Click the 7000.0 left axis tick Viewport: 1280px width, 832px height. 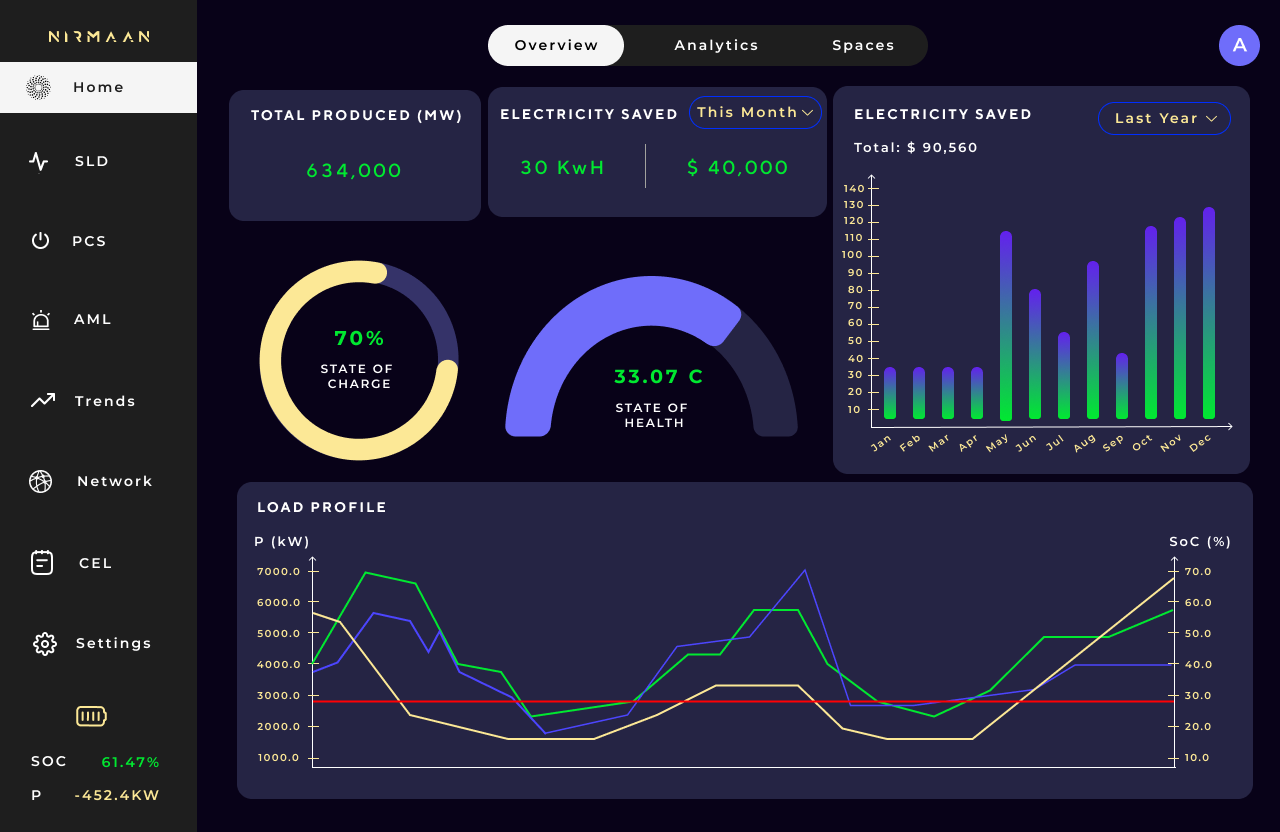point(279,572)
